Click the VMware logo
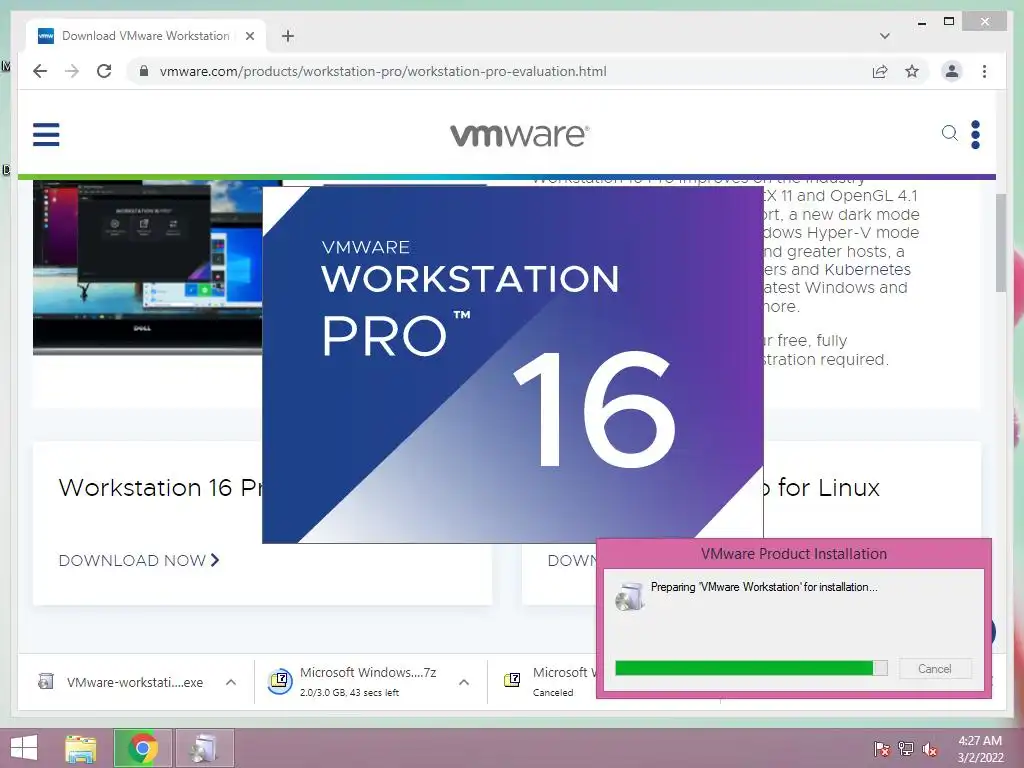The height and width of the screenshot is (768, 1024). [520, 135]
